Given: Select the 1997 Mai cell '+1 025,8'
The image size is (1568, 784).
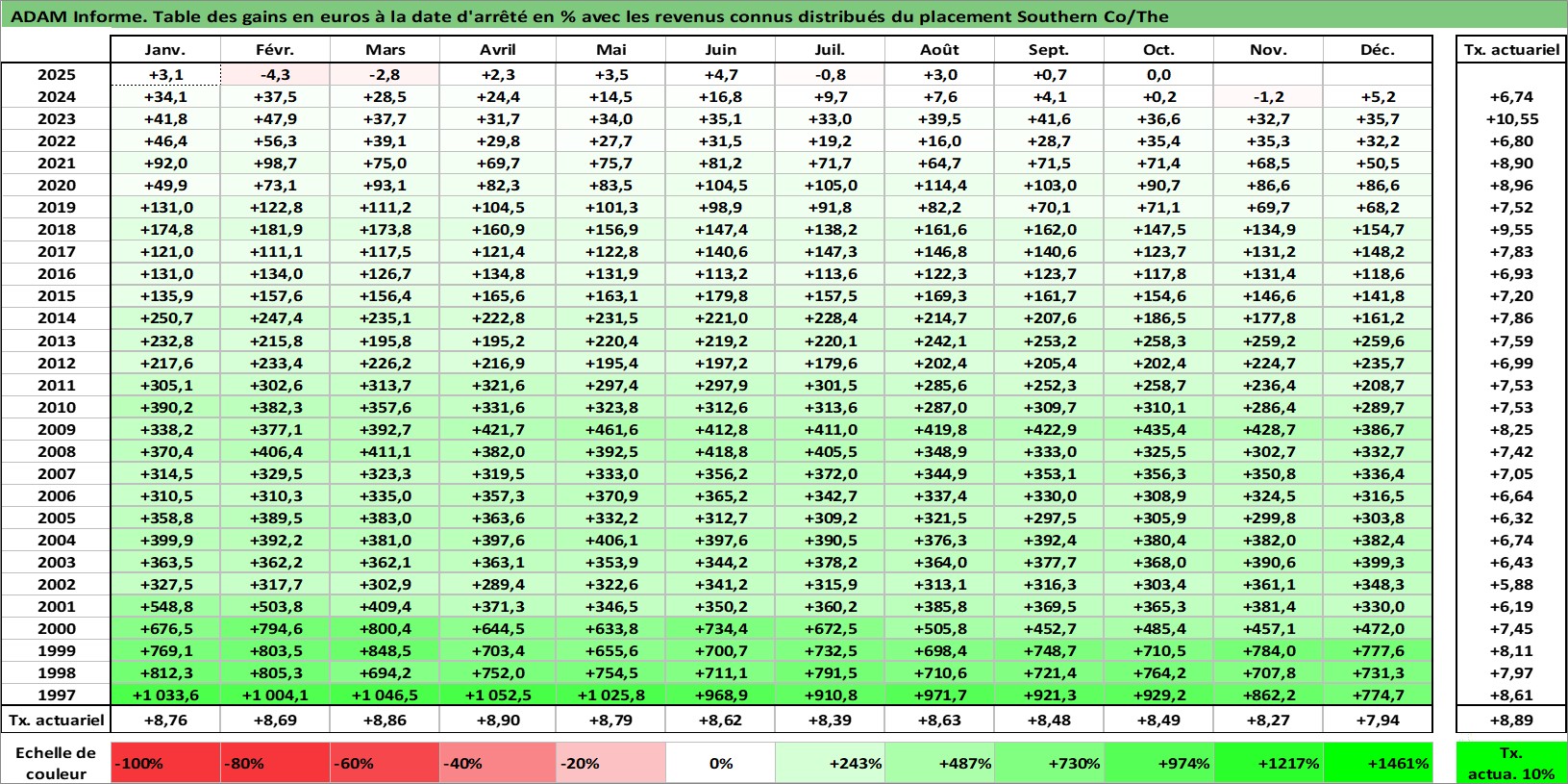Looking at the screenshot, I should pyautogui.click(x=610, y=695).
